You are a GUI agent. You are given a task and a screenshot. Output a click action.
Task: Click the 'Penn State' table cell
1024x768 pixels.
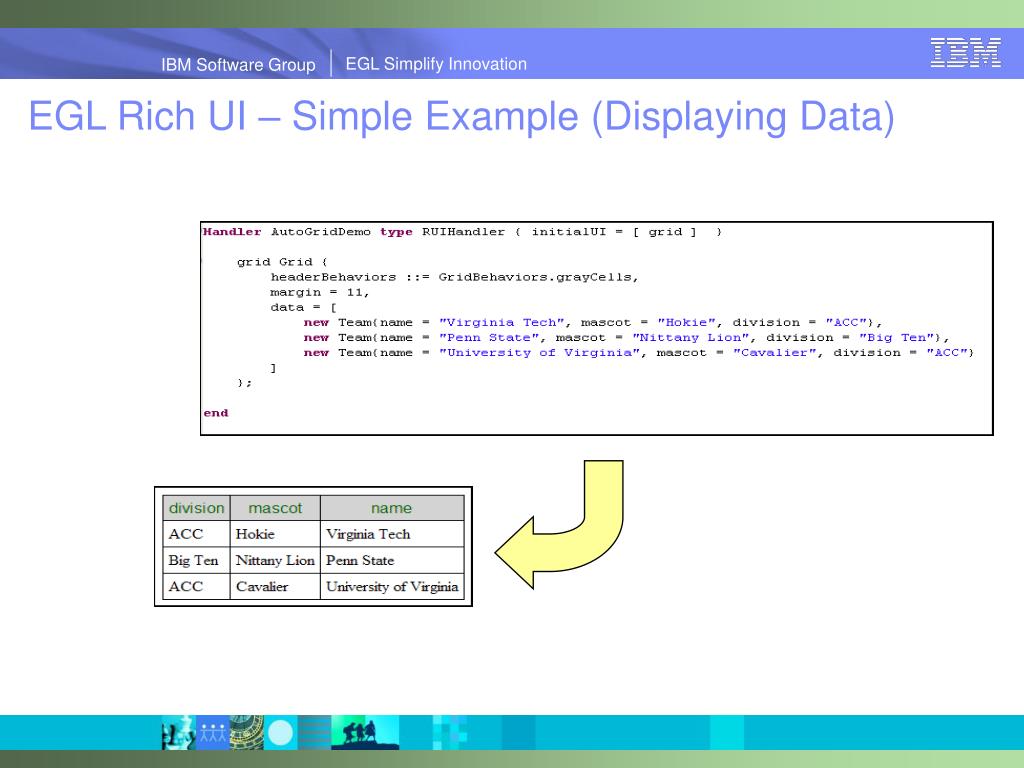coord(392,560)
